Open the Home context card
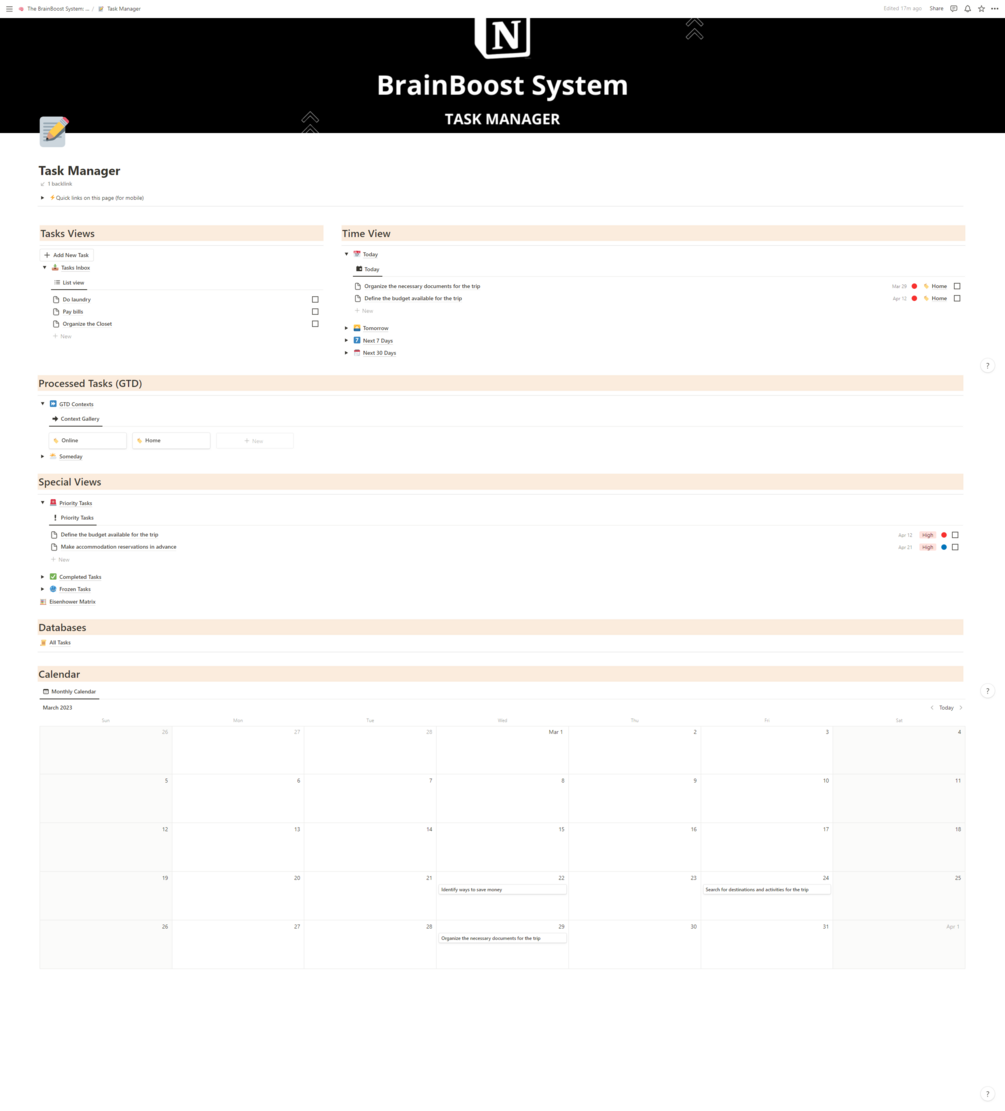The width and height of the screenshot is (1005, 1111). (x=171, y=441)
